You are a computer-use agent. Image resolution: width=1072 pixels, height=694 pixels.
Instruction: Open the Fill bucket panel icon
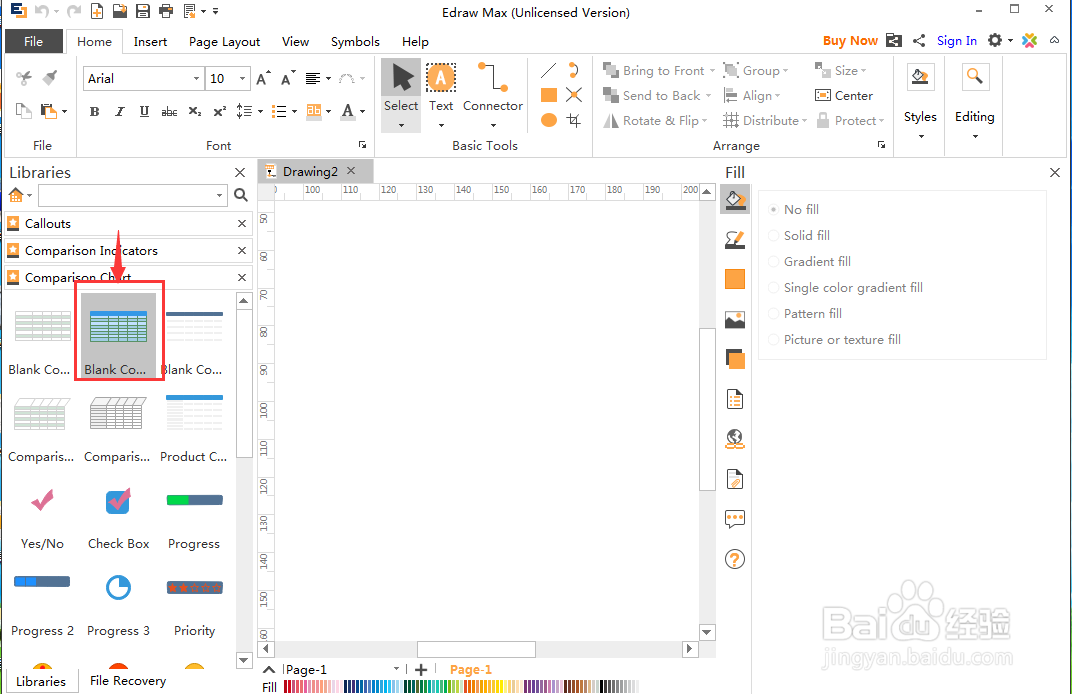(735, 200)
